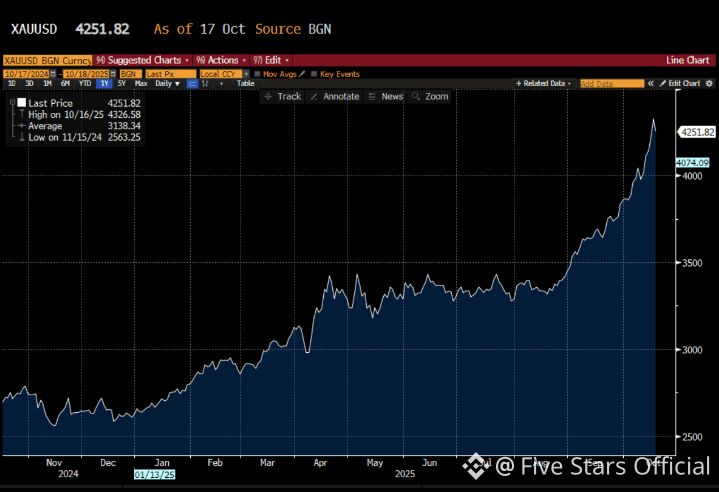The width and height of the screenshot is (719, 492).
Task: Click the Mov Avgs pencil edit icon
Action: (x=302, y=74)
